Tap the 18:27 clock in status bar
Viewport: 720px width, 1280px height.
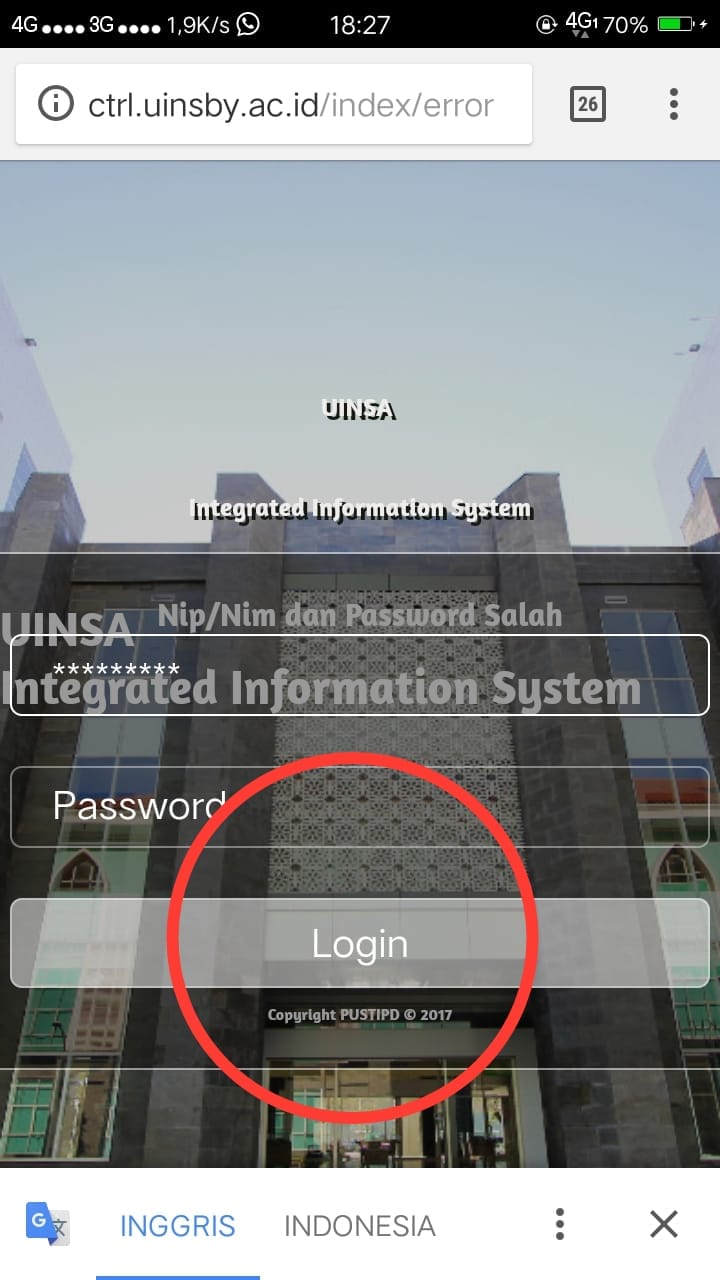pyautogui.click(x=360, y=24)
